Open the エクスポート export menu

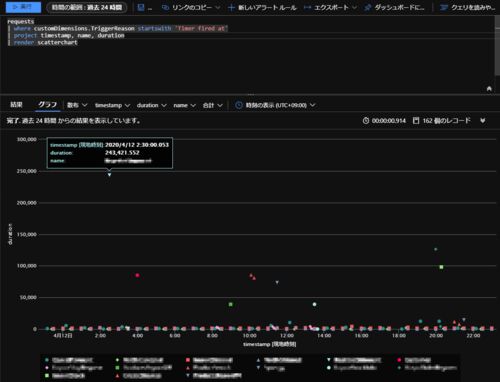[x=330, y=7]
